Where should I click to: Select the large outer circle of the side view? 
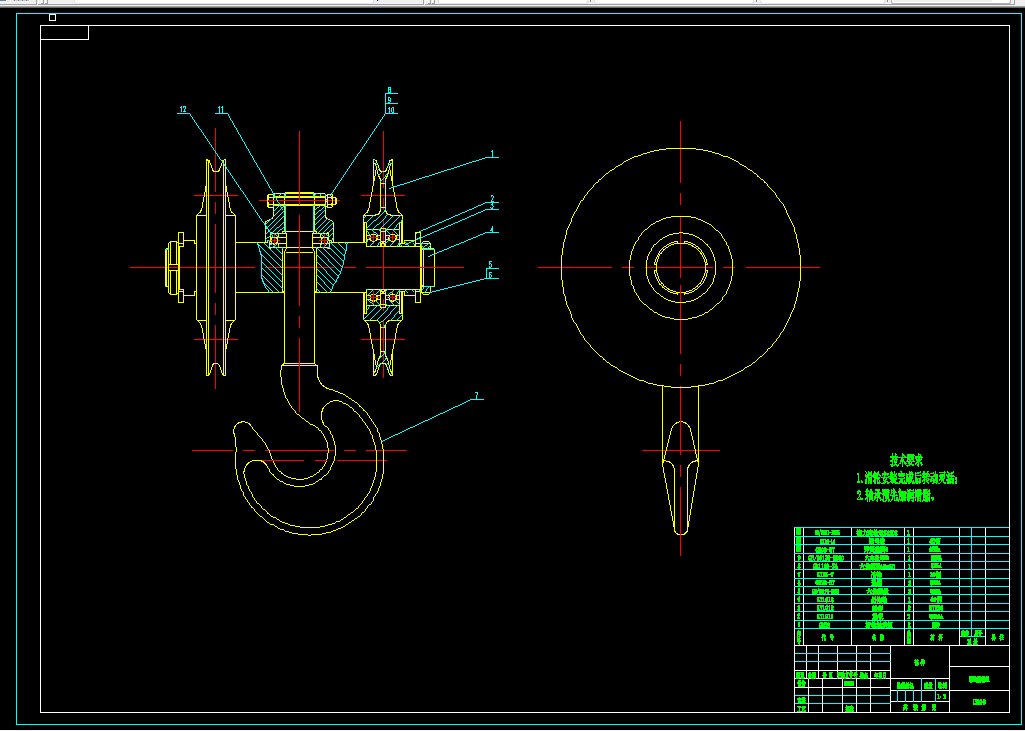pyautogui.click(x=681, y=267)
